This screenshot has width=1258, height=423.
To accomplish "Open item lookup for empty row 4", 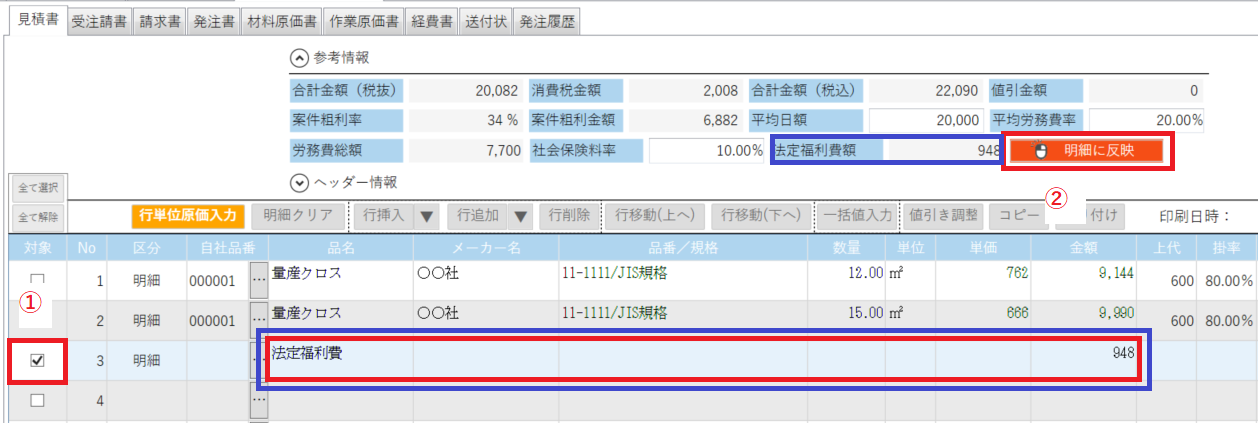I will (x=259, y=400).
